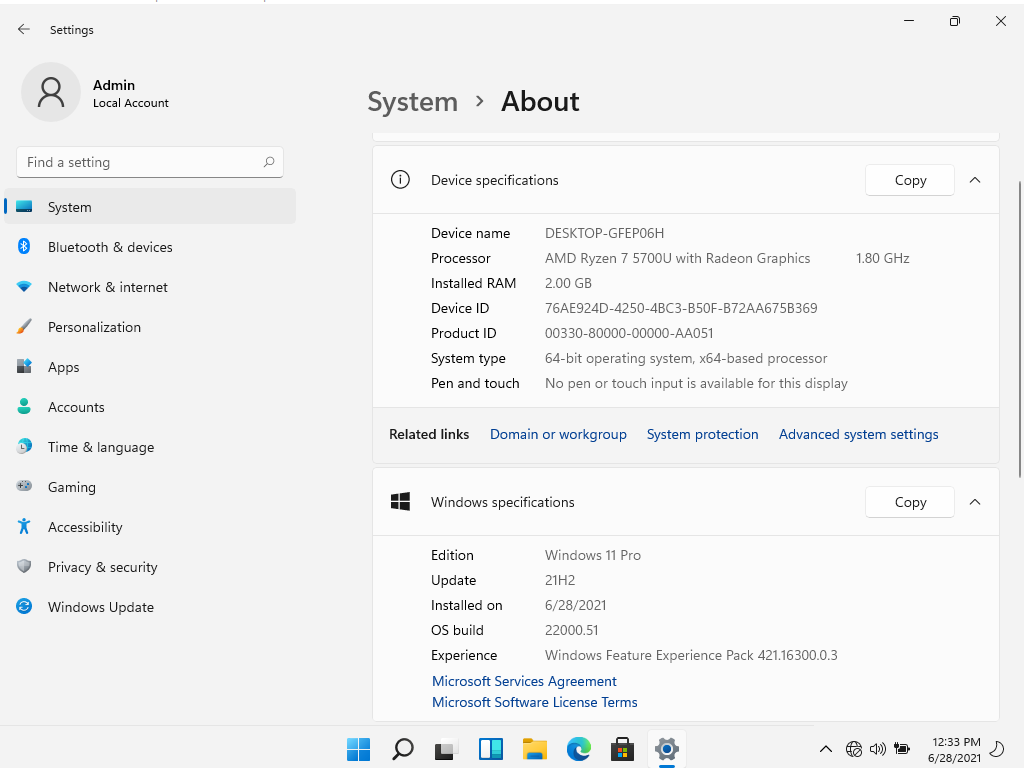The image size is (1024, 768).
Task: Click the search magnifier in Find a setting
Action: pyautogui.click(x=268, y=162)
